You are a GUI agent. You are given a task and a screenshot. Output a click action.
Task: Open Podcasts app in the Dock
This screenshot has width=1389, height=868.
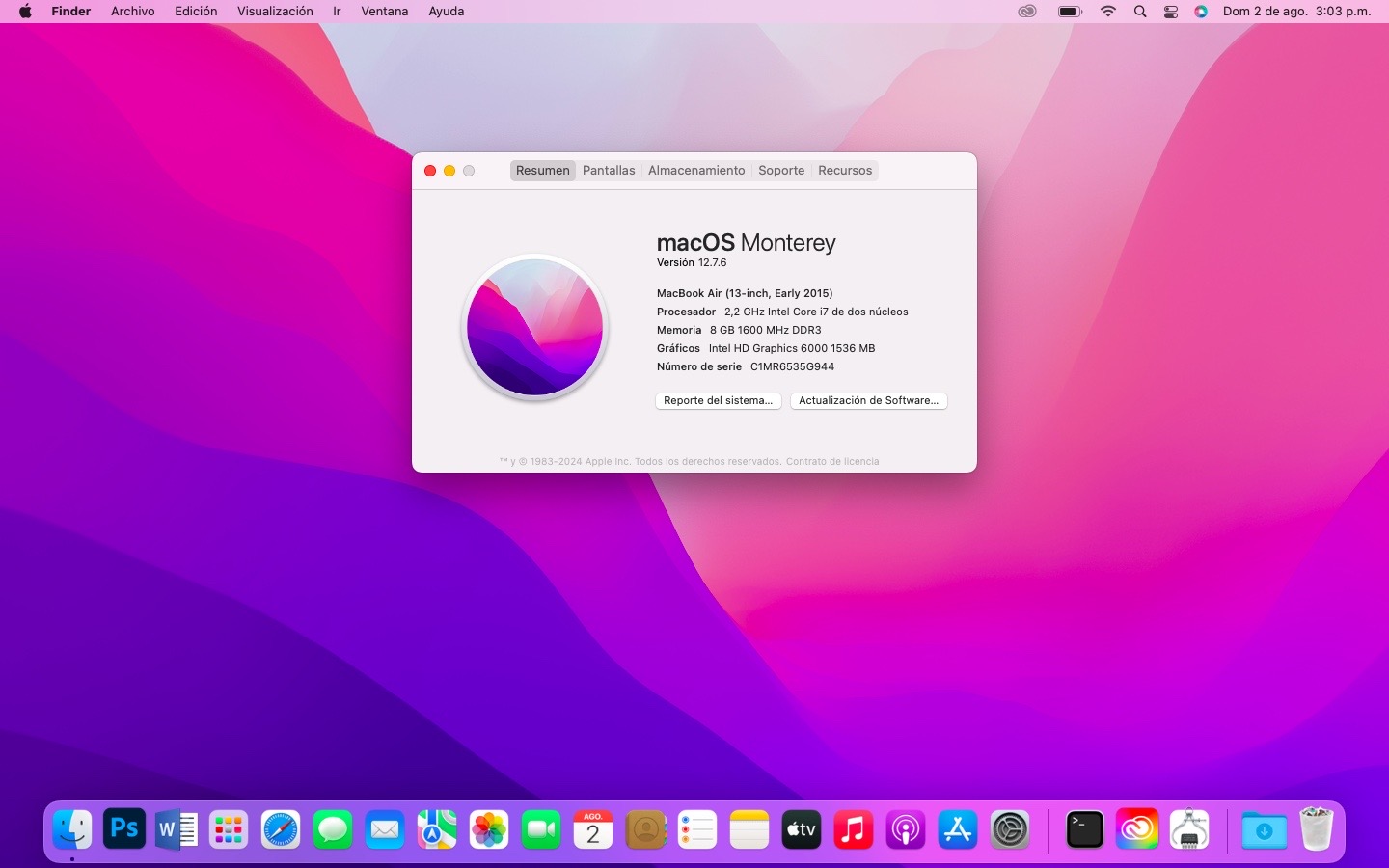(x=906, y=829)
